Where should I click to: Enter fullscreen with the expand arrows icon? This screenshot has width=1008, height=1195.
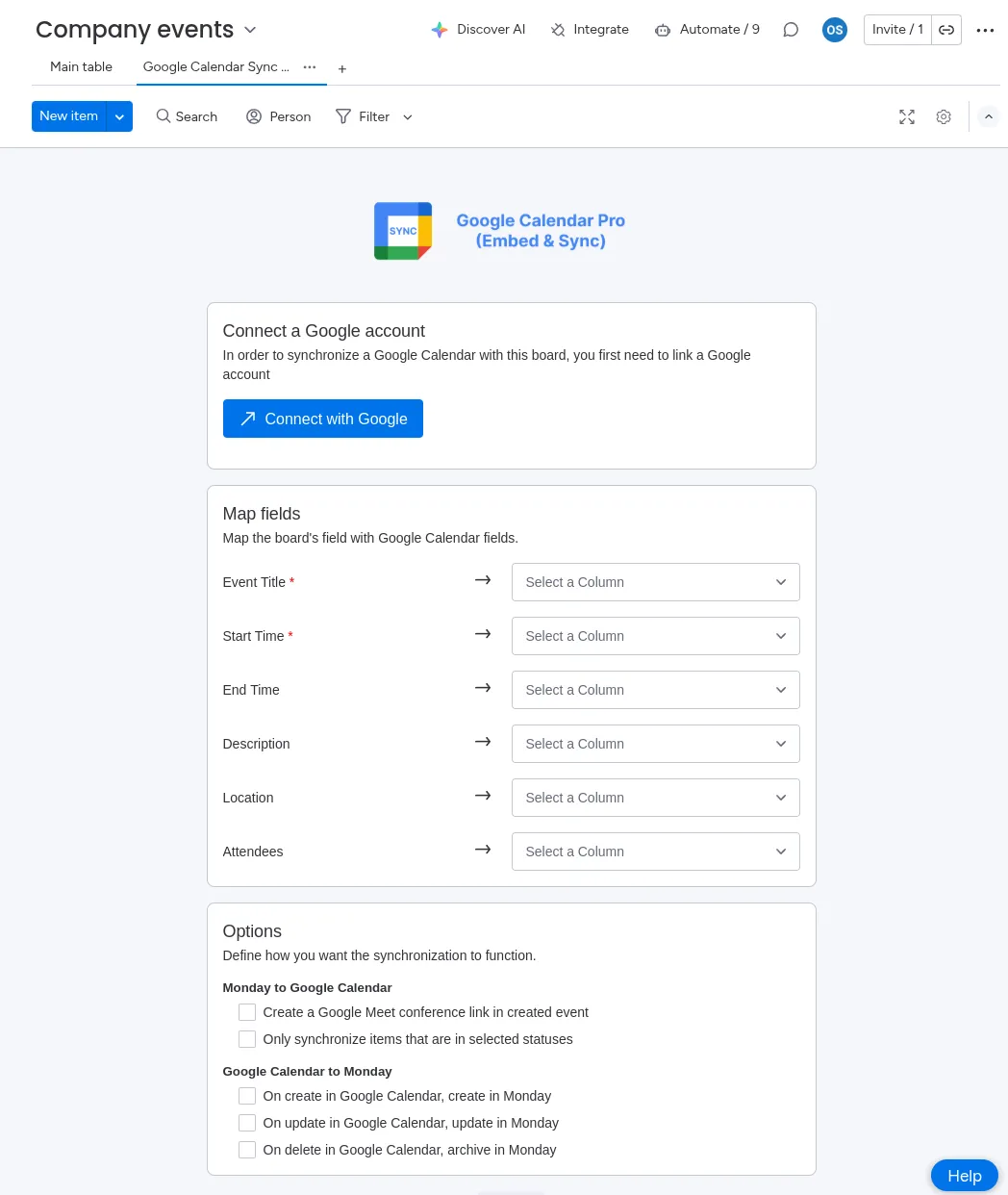coord(907,116)
